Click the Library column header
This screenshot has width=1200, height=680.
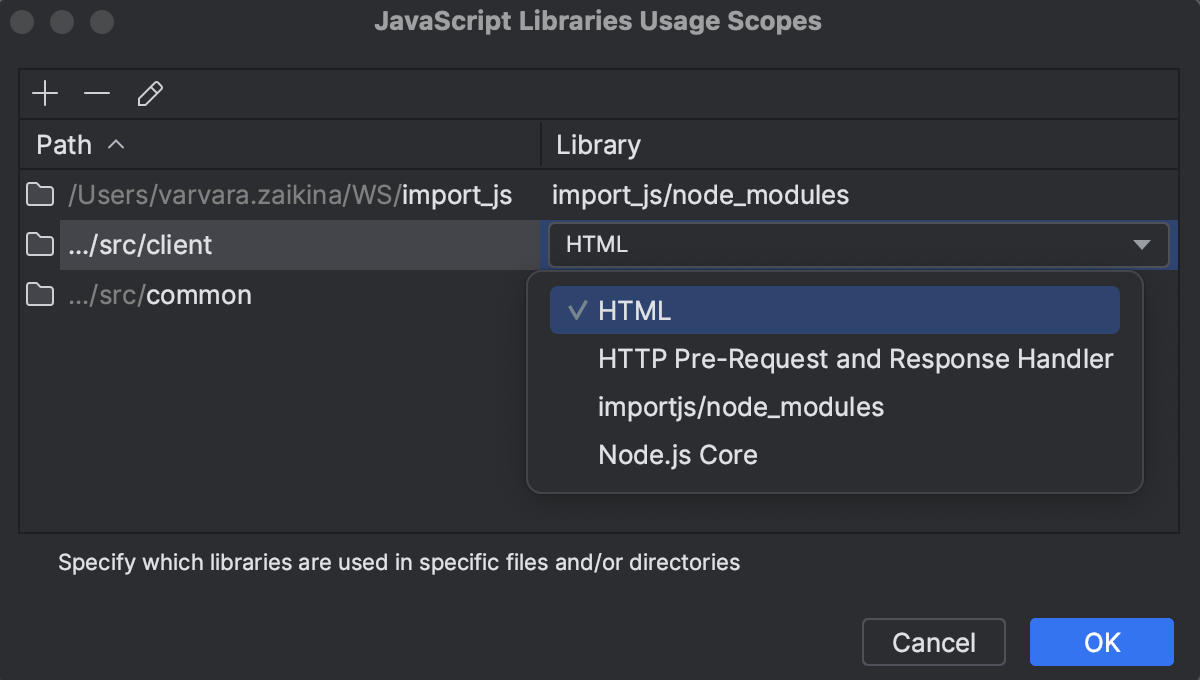[597, 145]
